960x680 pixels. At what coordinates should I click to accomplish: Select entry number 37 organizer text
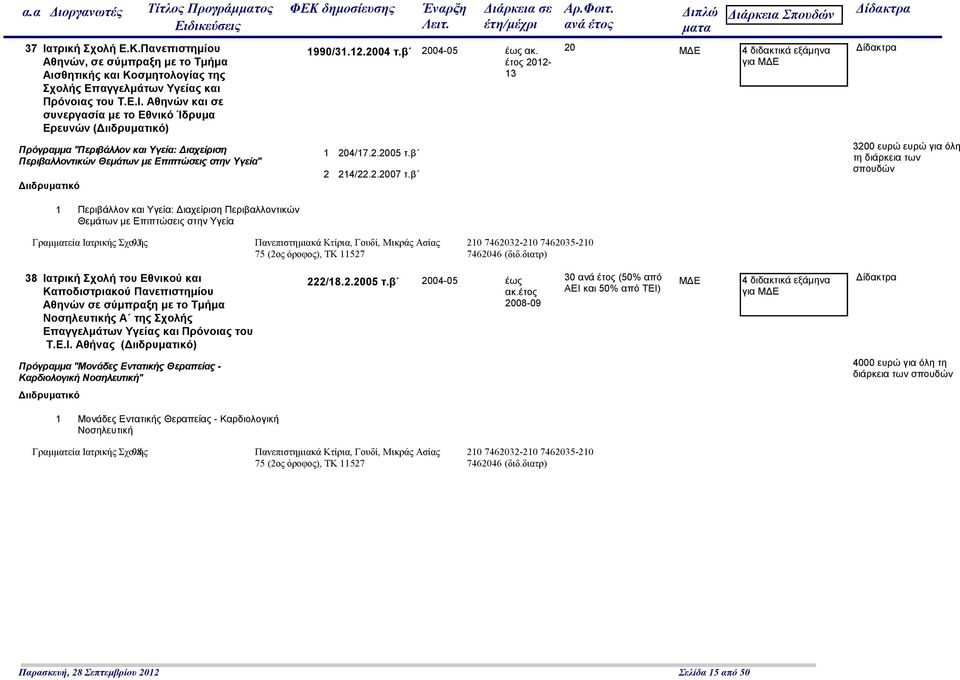135,88
